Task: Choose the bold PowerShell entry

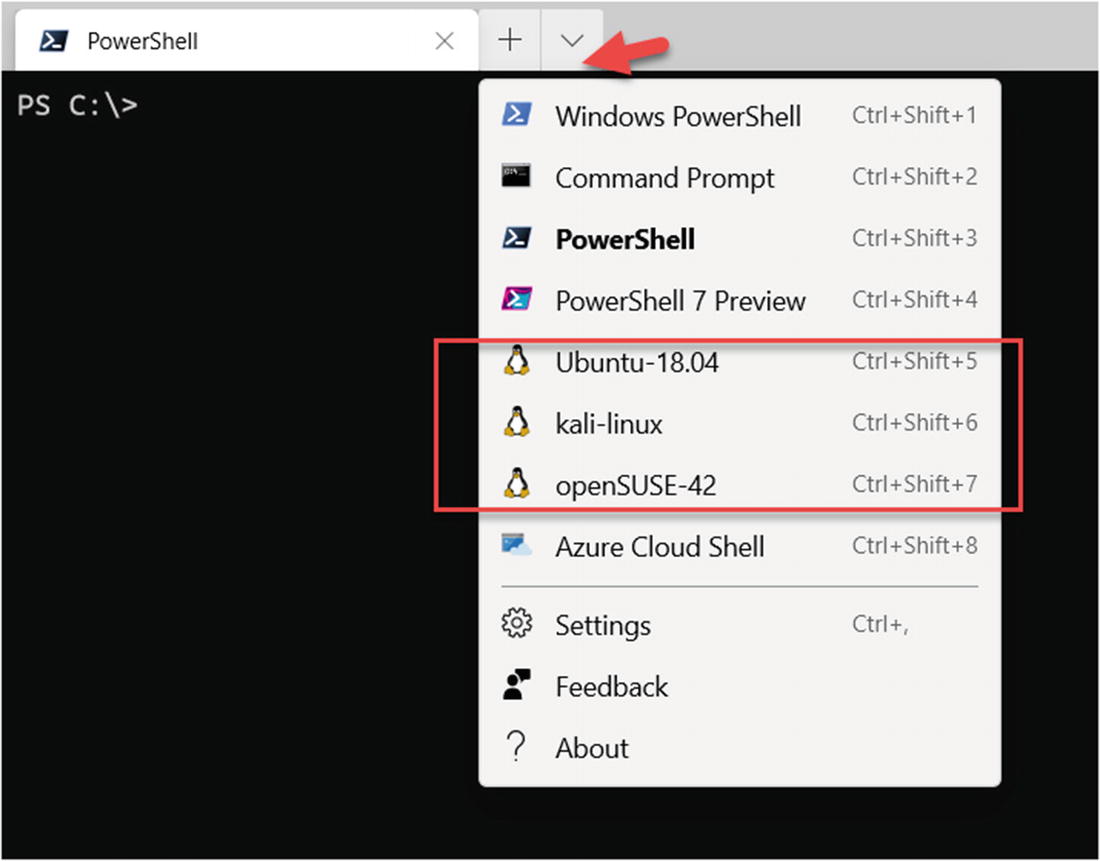Action: point(739,239)
